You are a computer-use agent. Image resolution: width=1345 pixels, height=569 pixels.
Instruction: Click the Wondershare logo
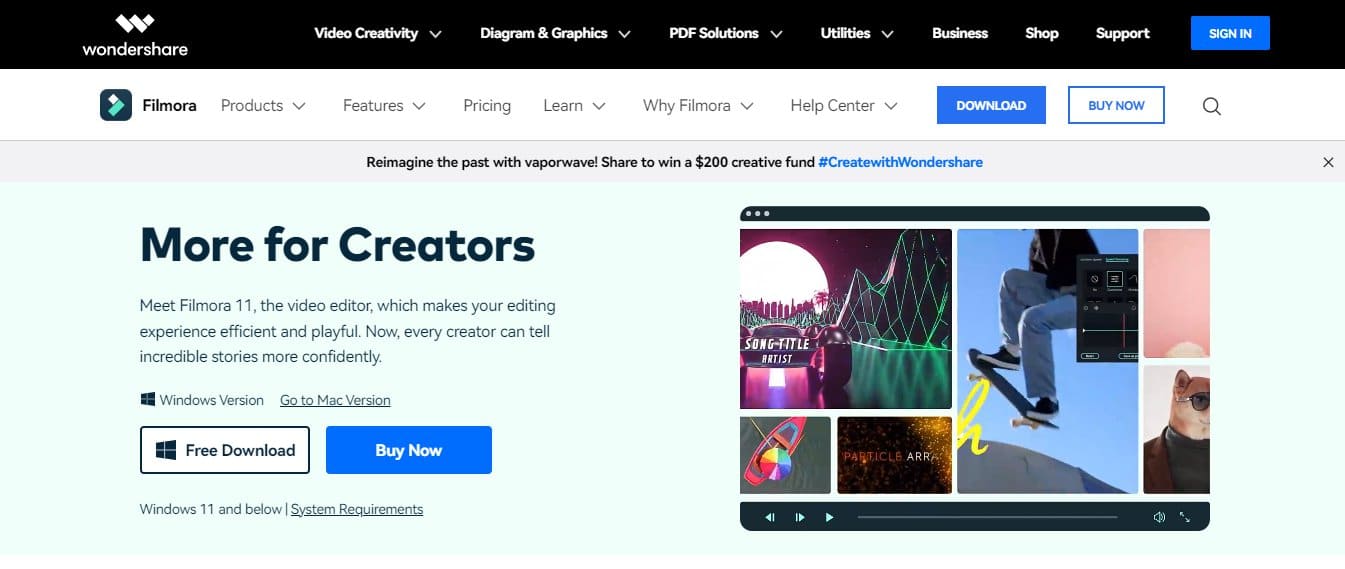pyautogui.click(x=135, y=34)
